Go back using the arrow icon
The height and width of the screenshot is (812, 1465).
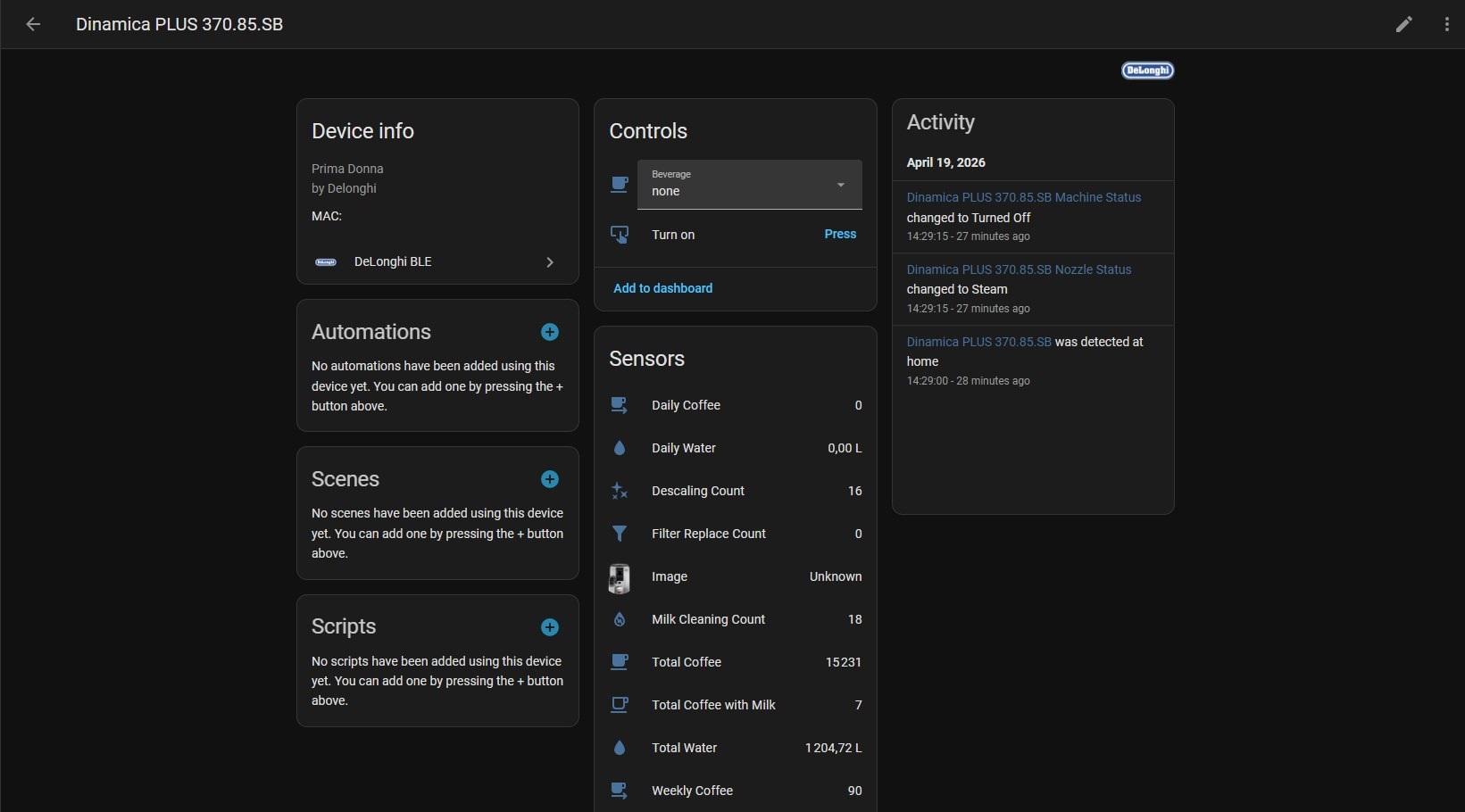click(33, 24)
